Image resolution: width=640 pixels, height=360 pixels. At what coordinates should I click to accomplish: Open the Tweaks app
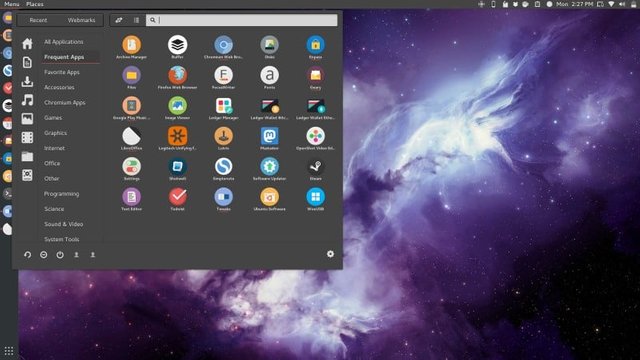pyautogui.click(x=224, y=197)
